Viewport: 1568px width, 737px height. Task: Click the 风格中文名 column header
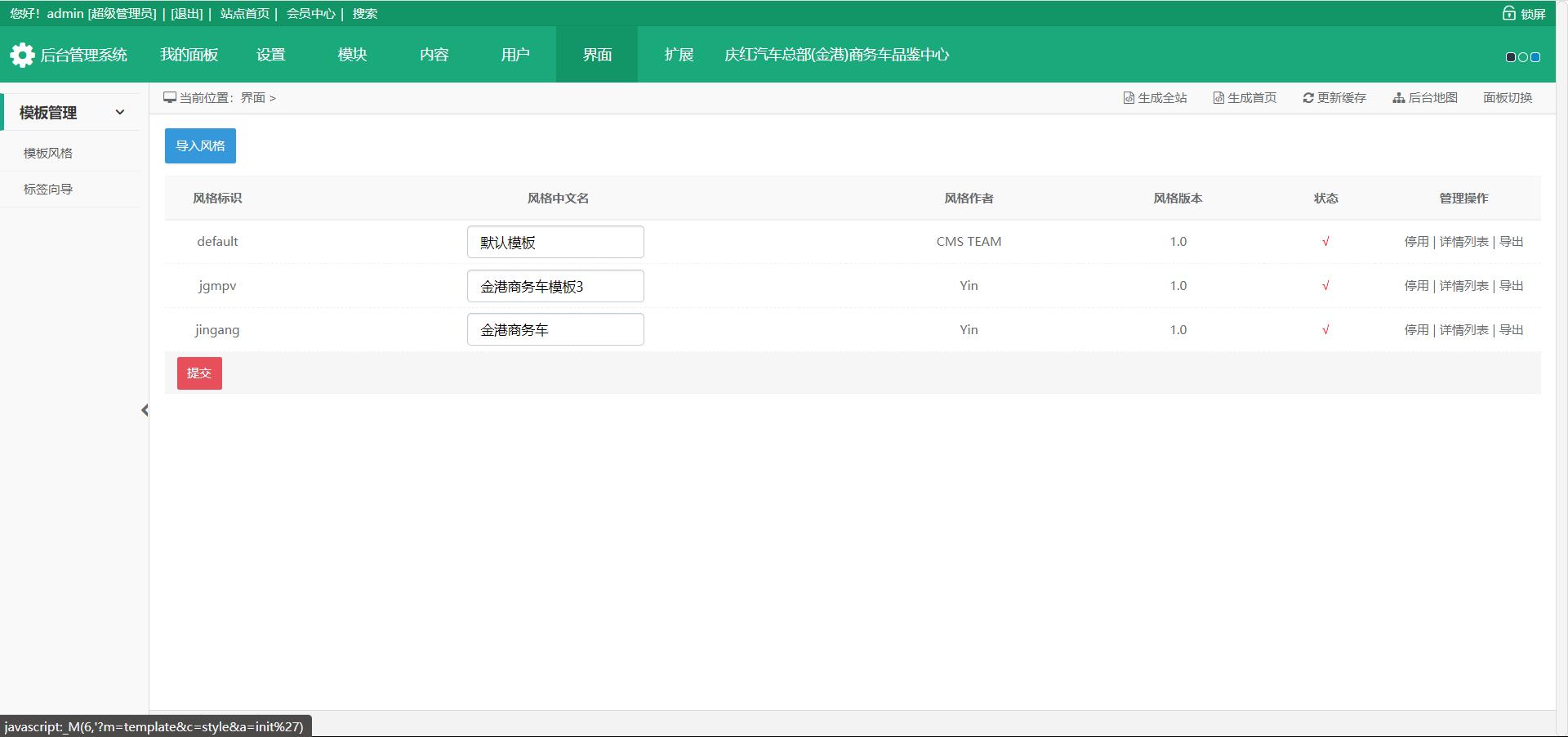(558, 199)
